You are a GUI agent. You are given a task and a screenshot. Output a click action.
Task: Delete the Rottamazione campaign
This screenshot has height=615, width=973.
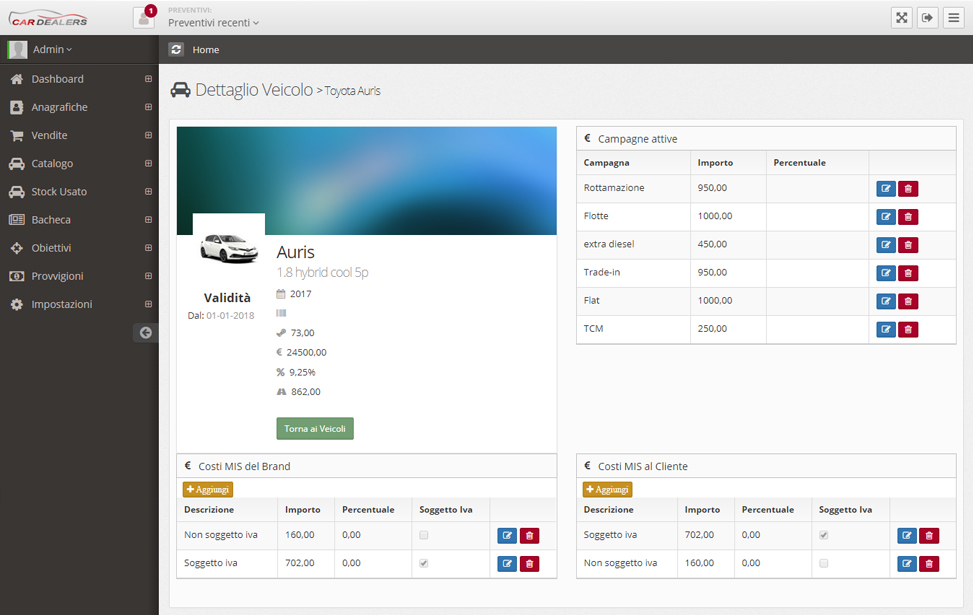pyautogui.click(x=908, y=189)
